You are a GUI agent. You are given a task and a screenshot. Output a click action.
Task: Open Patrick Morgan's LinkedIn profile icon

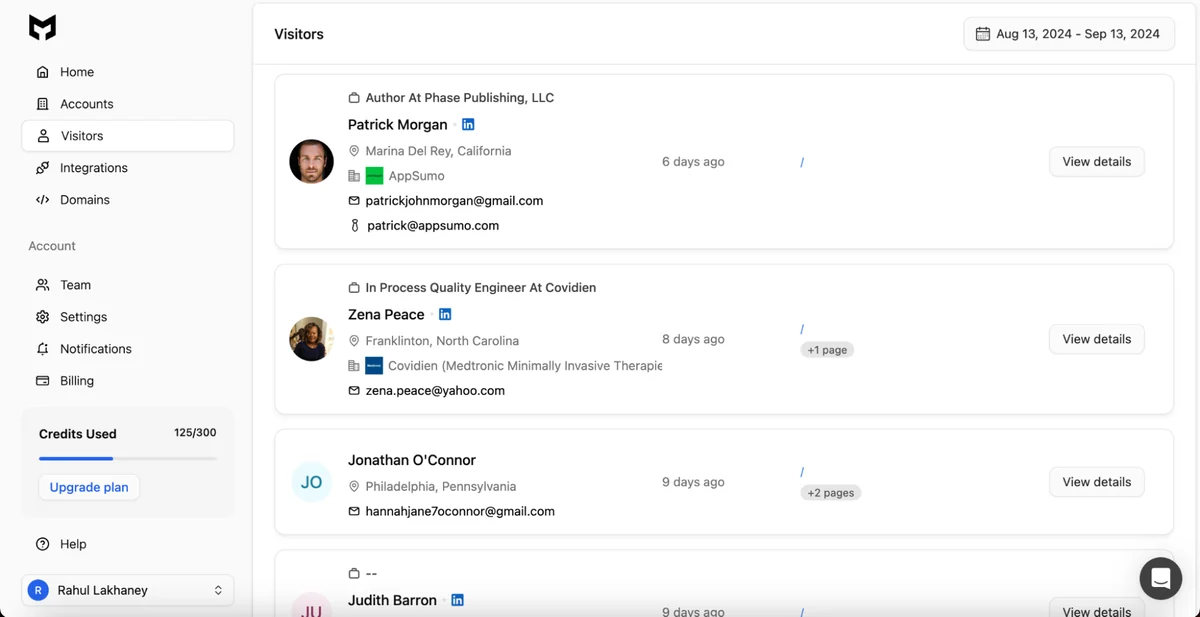point(468,124)
